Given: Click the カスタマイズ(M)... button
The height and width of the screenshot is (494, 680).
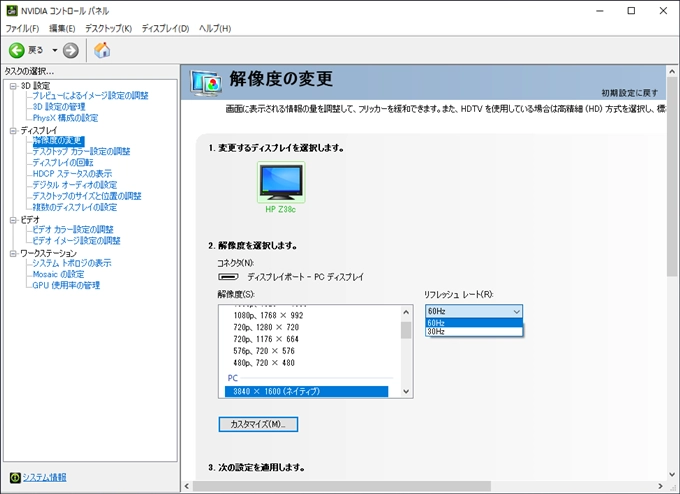Looking at the screenshot, I should point(258,424).
